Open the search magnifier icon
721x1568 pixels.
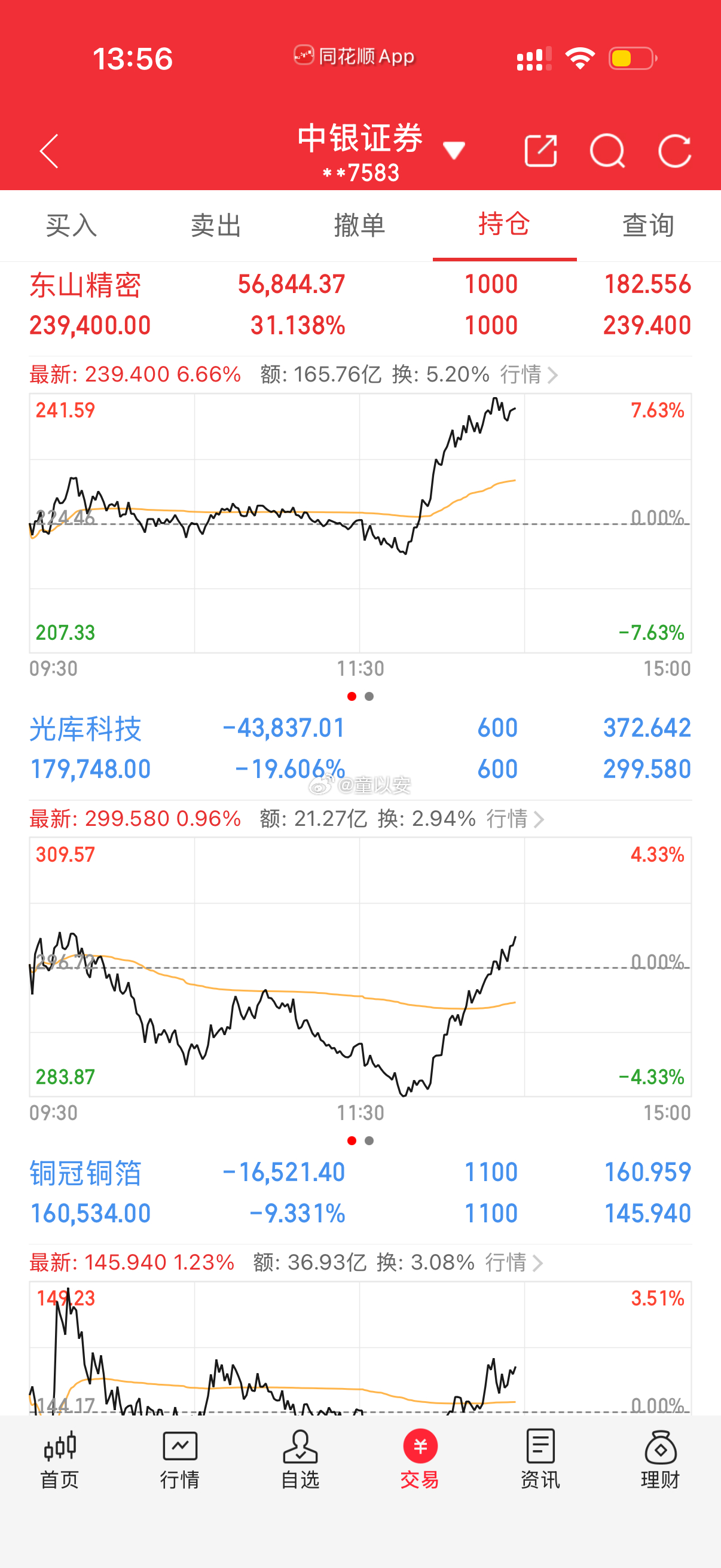(607, 150)
